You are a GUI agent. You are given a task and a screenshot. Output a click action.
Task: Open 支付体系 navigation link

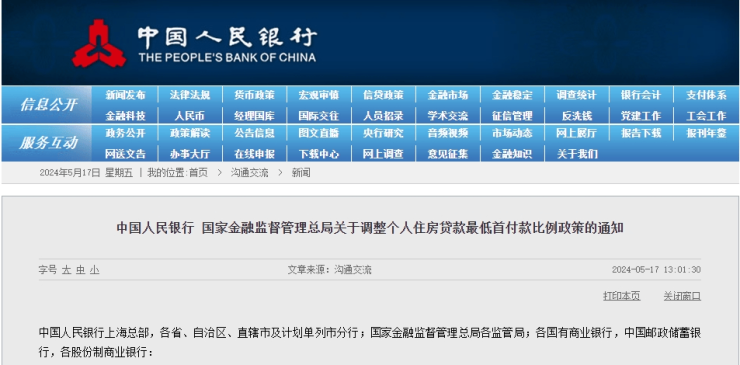706,95
